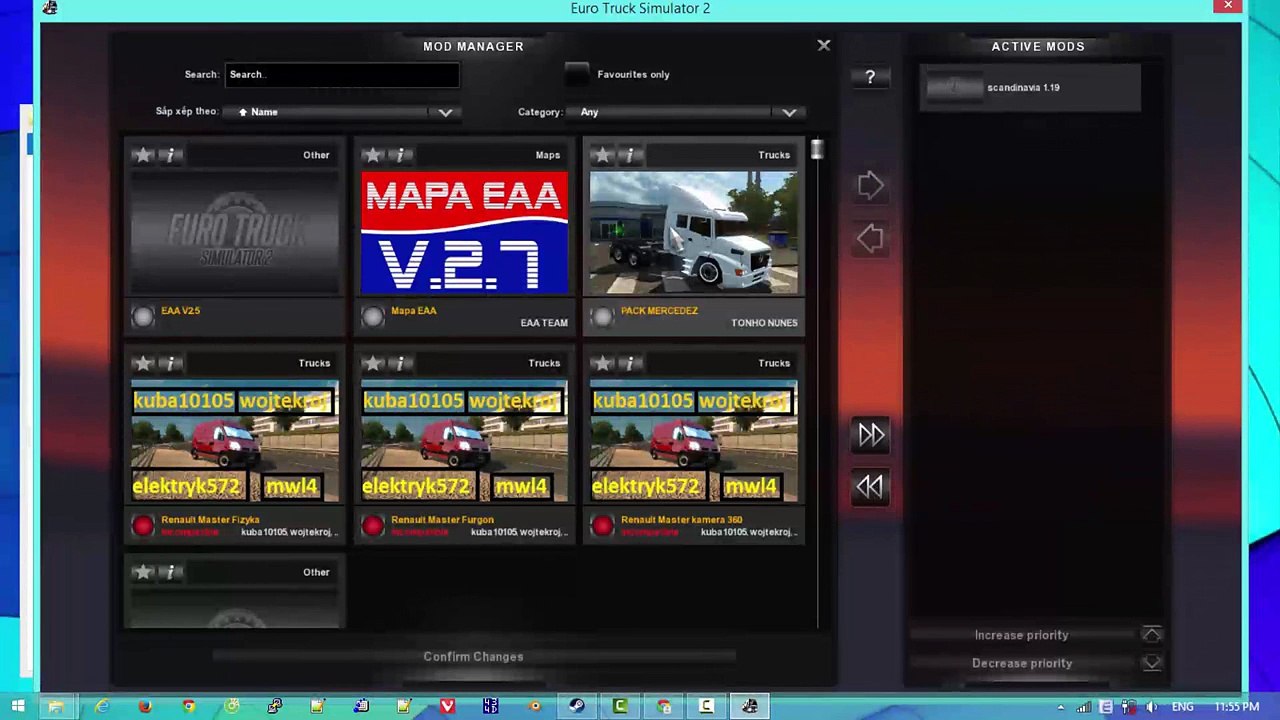Favourite the PACK MERCEDEZ mod star
Image resolution: width=1280 pixels, height=720 pixels.
pos(602,155)
